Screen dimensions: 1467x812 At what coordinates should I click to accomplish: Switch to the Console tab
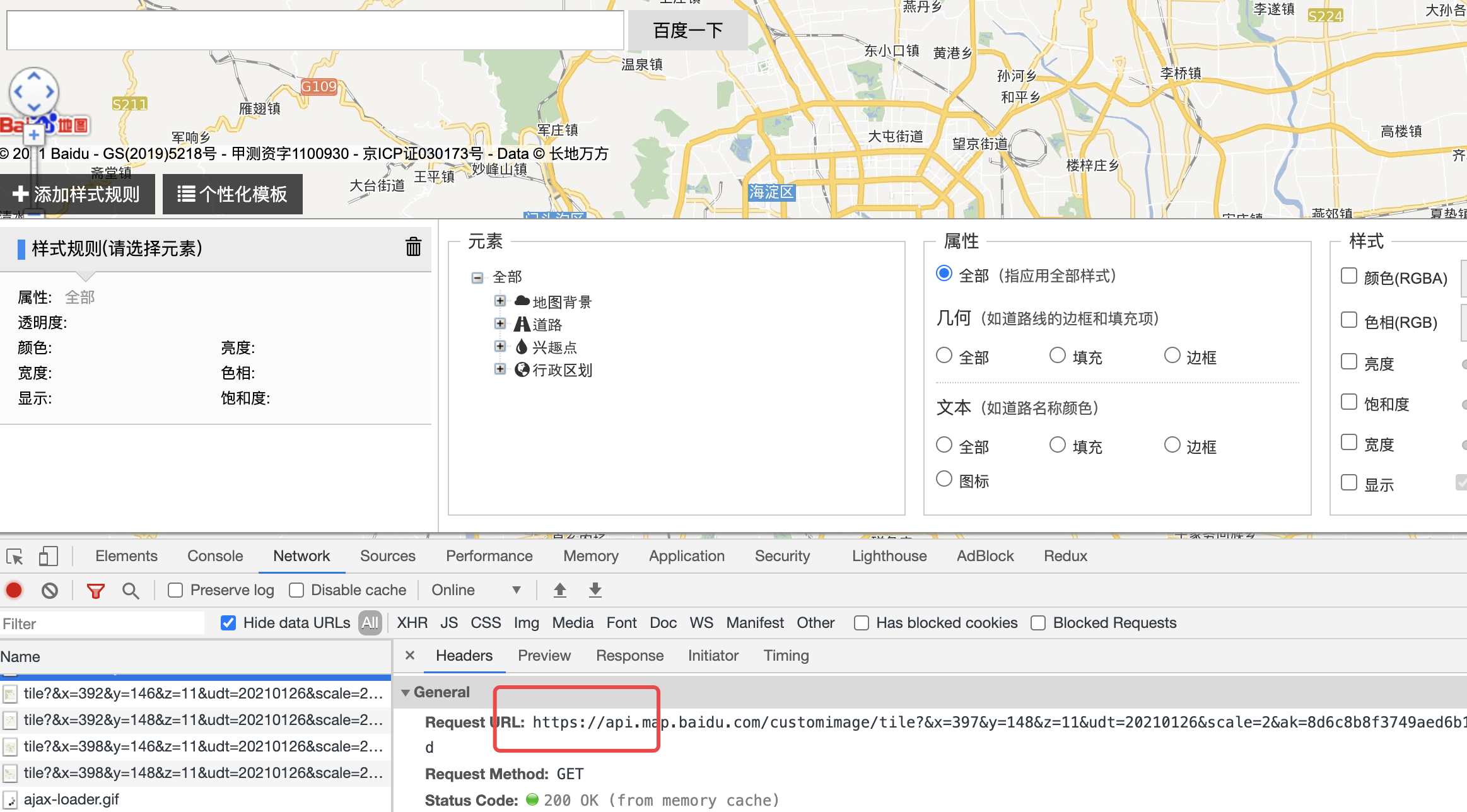tap(214, 556)
